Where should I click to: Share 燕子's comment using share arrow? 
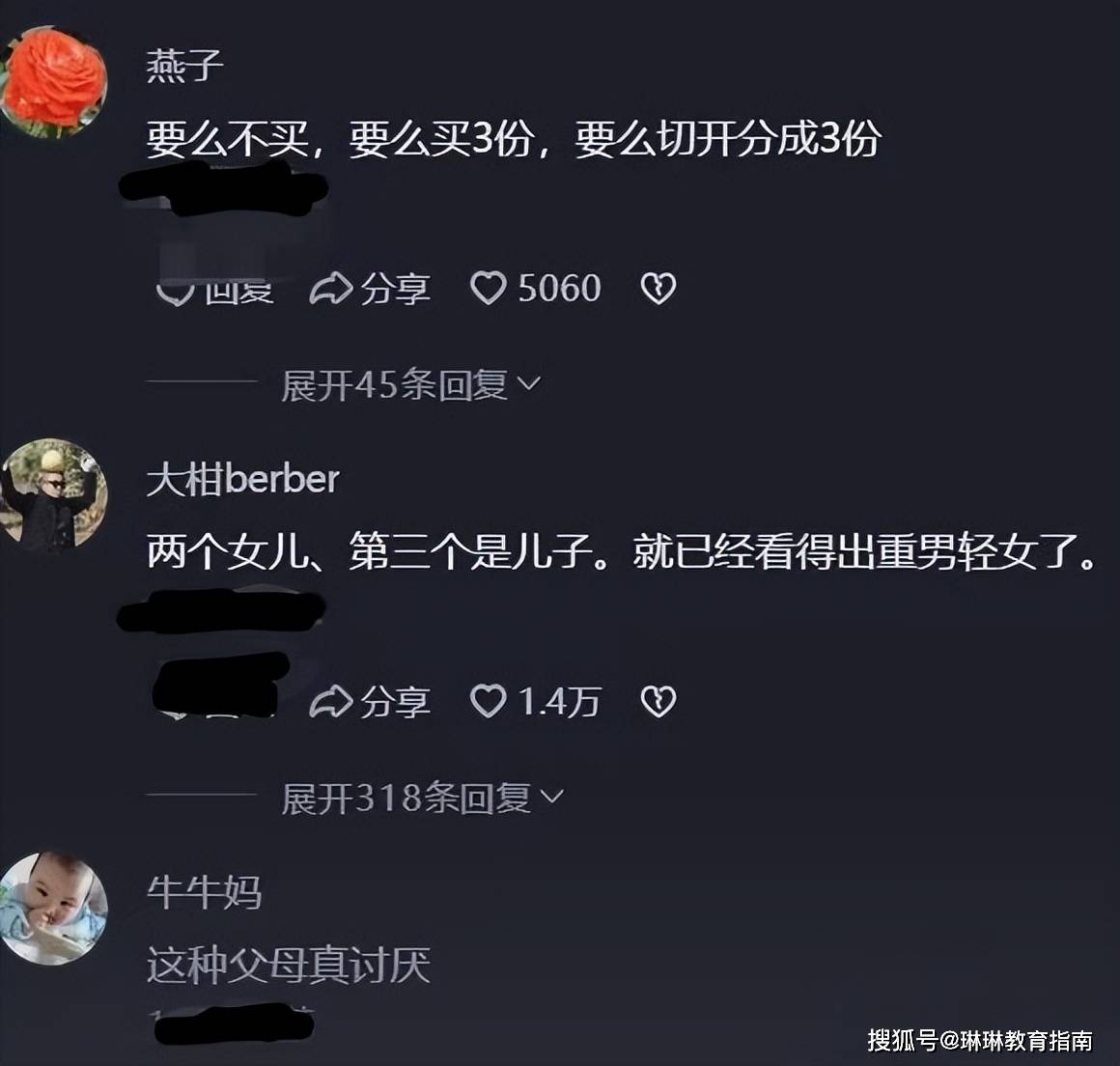tap(370, 289)
